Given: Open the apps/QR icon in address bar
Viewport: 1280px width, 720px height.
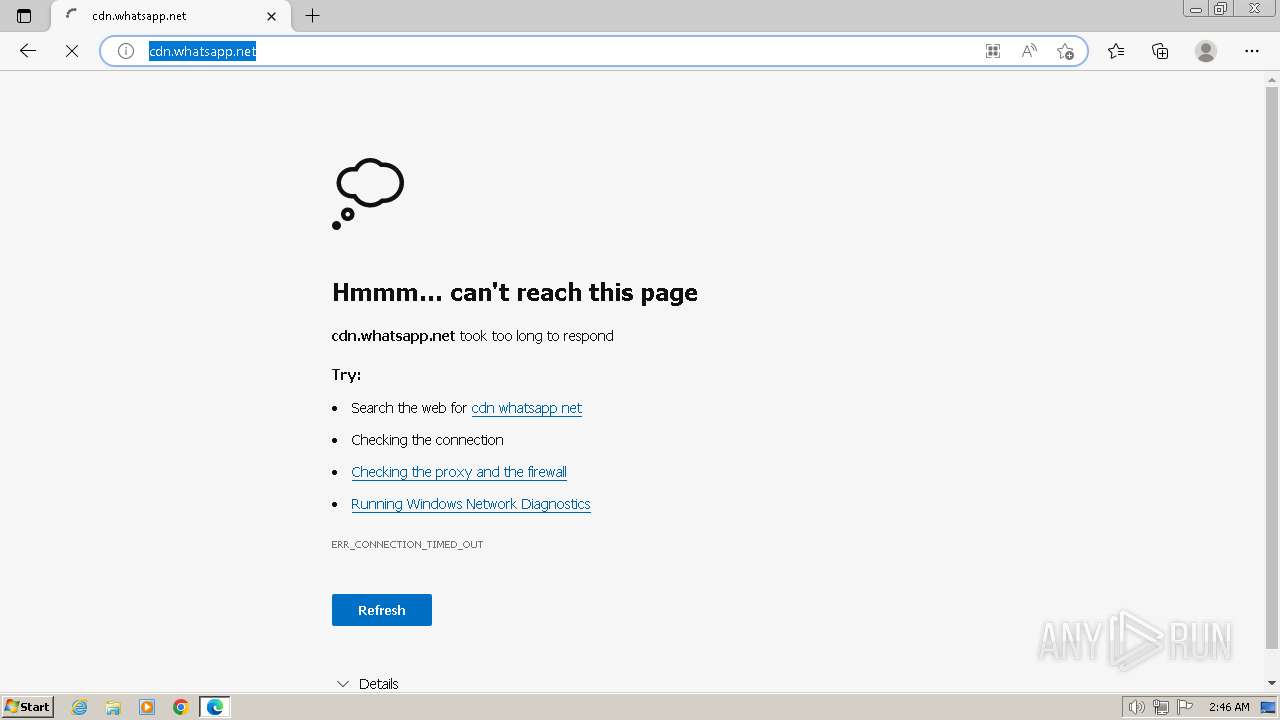Looking at the screenshot, I should pyautogui.click(x=993, y=51).
